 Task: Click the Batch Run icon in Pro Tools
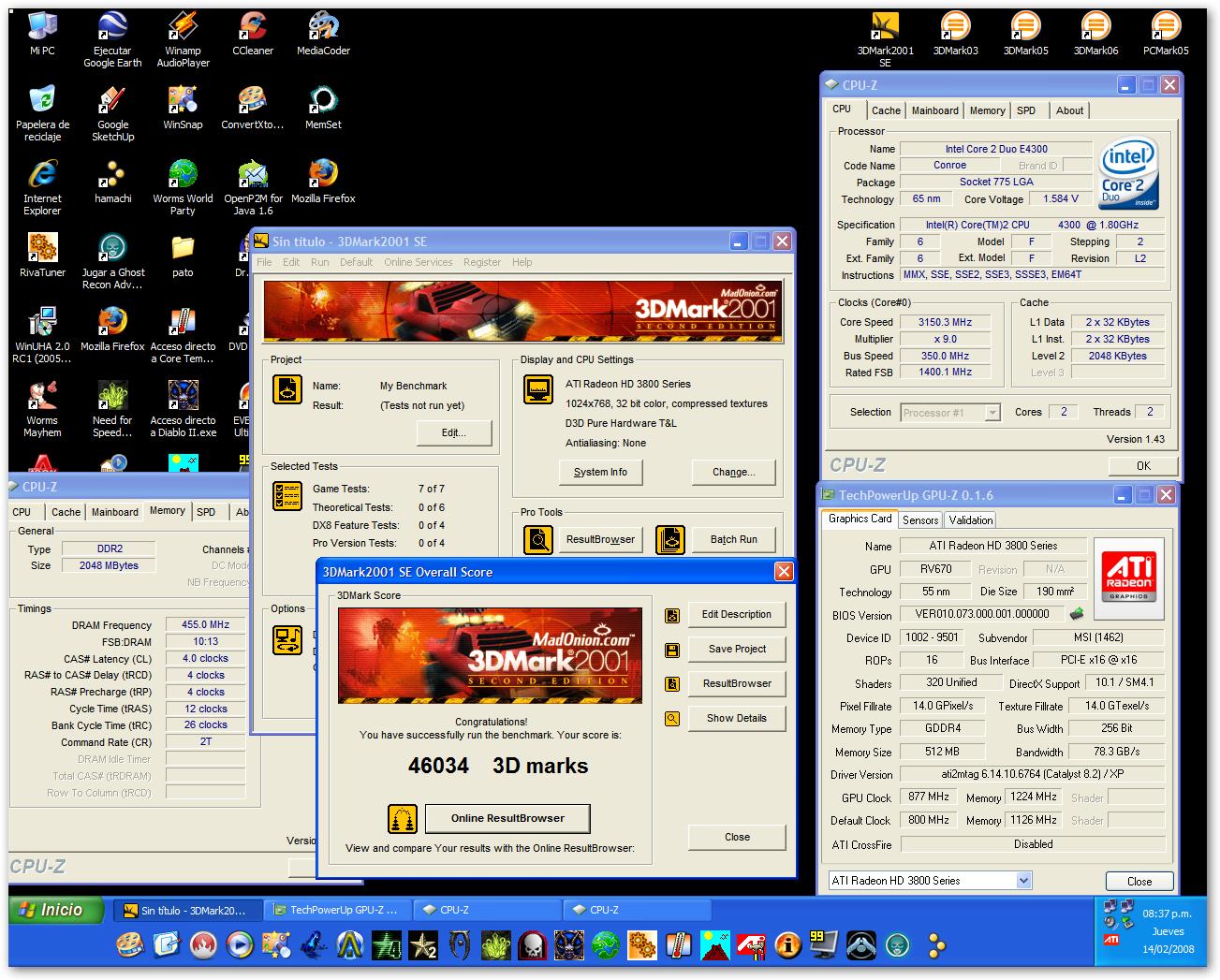click(670, 539)
